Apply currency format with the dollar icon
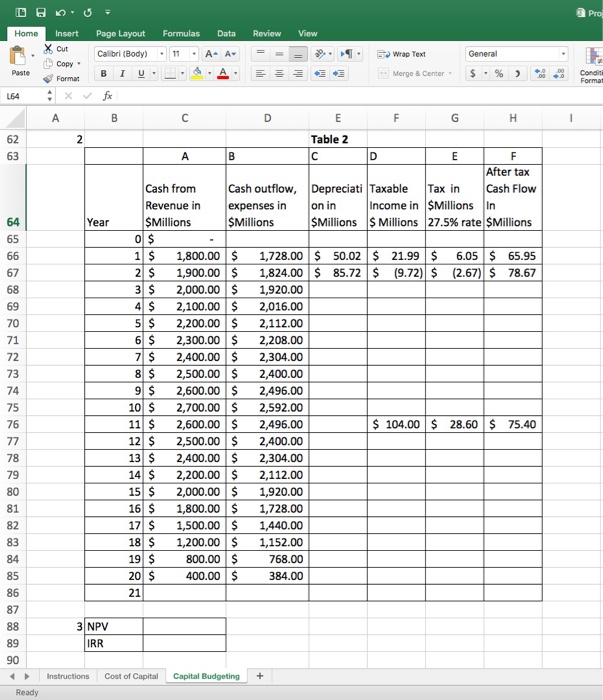This screenshot has width=603, height=700. (473, 73)
